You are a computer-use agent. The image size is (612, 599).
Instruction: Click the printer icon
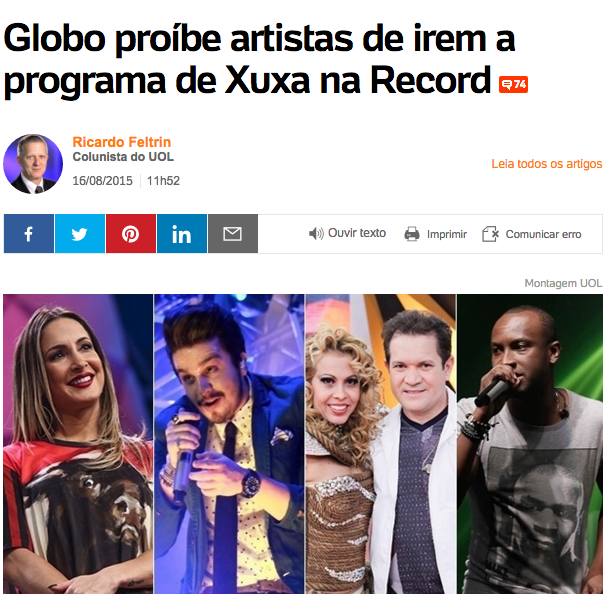[412, 234]
